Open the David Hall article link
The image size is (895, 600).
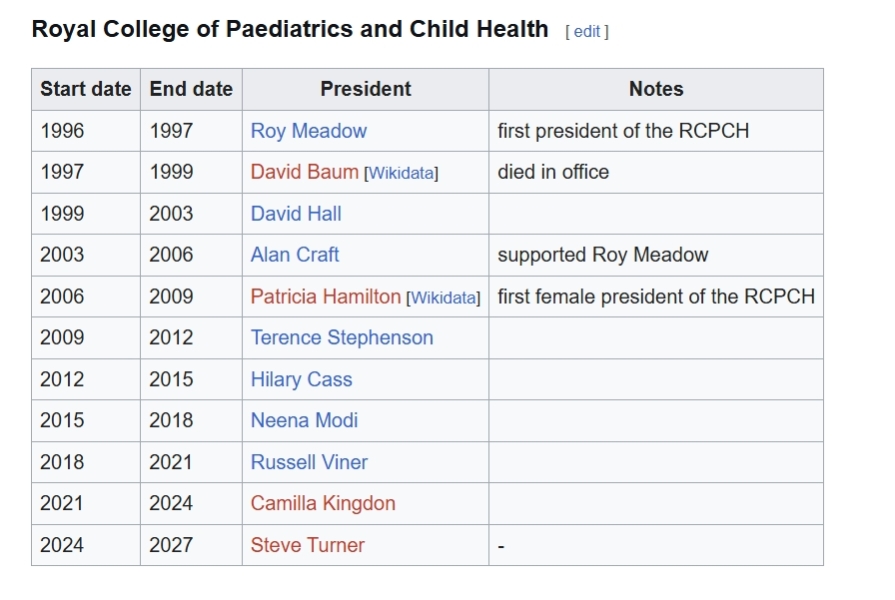point(296,214)
